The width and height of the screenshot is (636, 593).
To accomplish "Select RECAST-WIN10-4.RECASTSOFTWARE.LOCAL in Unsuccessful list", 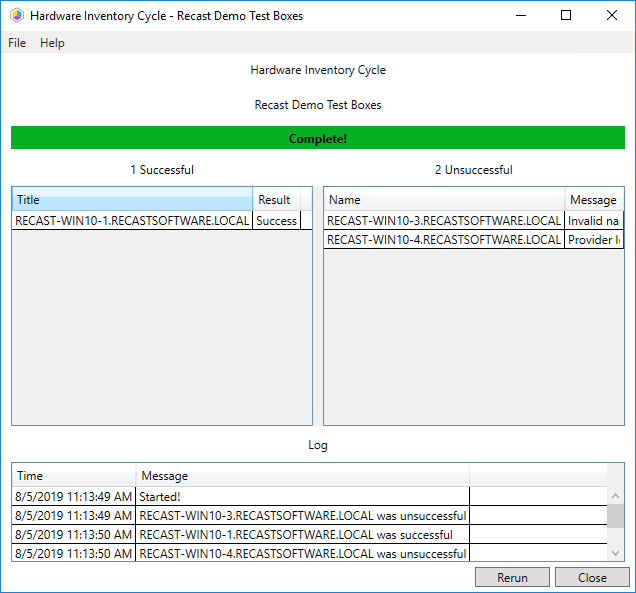I will tap(444, 240).
